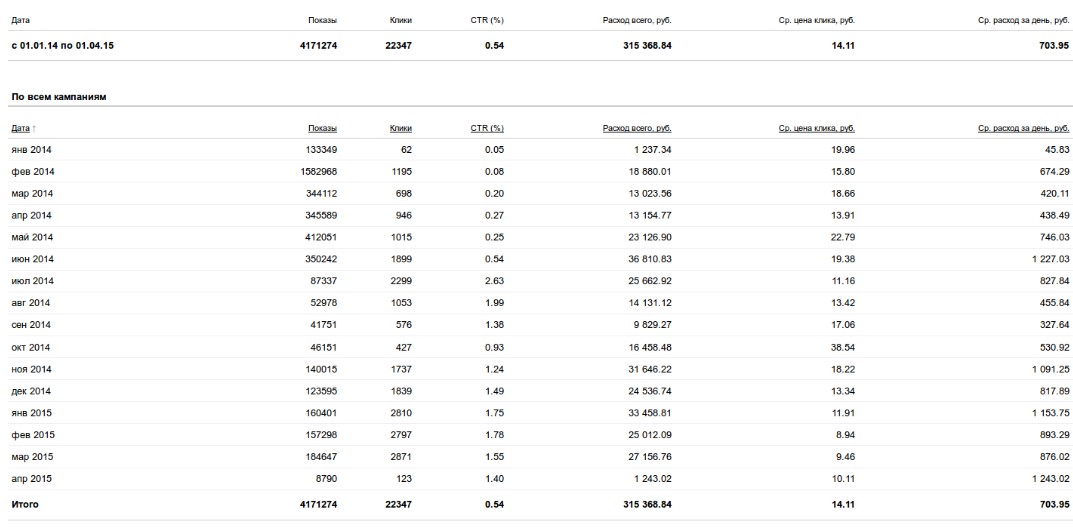Viewport: 1073px width, 531px height.
Task: Click CTR value 2.63
Action: tap(494, 281)
